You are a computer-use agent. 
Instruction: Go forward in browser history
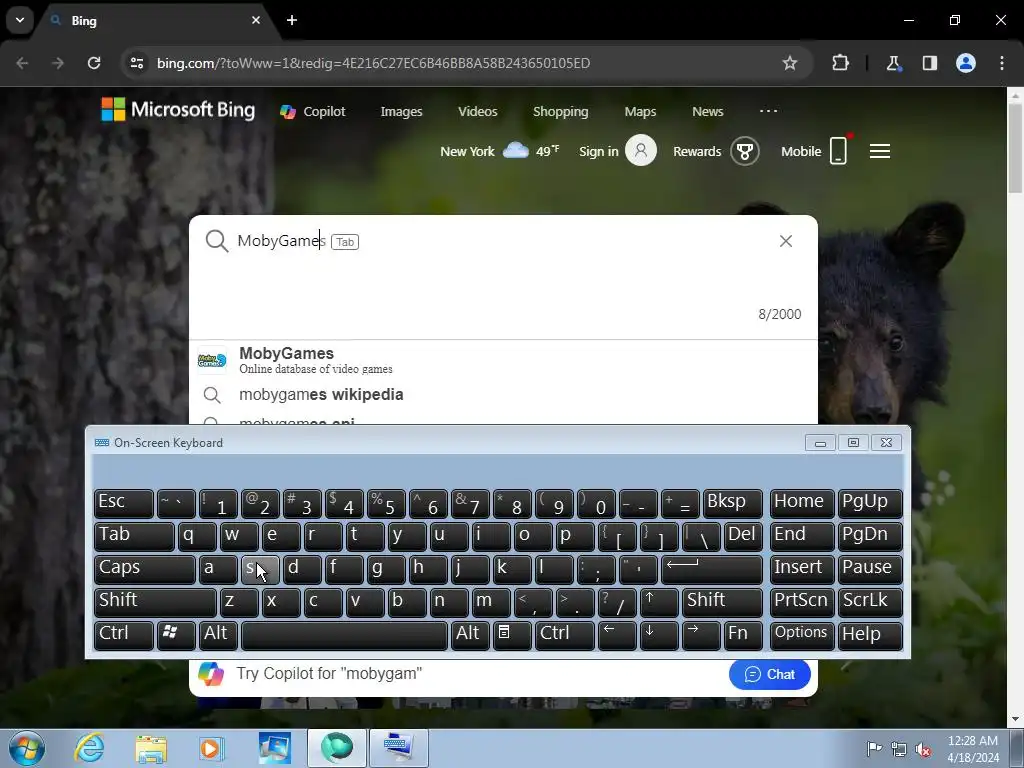coord(58,63)
